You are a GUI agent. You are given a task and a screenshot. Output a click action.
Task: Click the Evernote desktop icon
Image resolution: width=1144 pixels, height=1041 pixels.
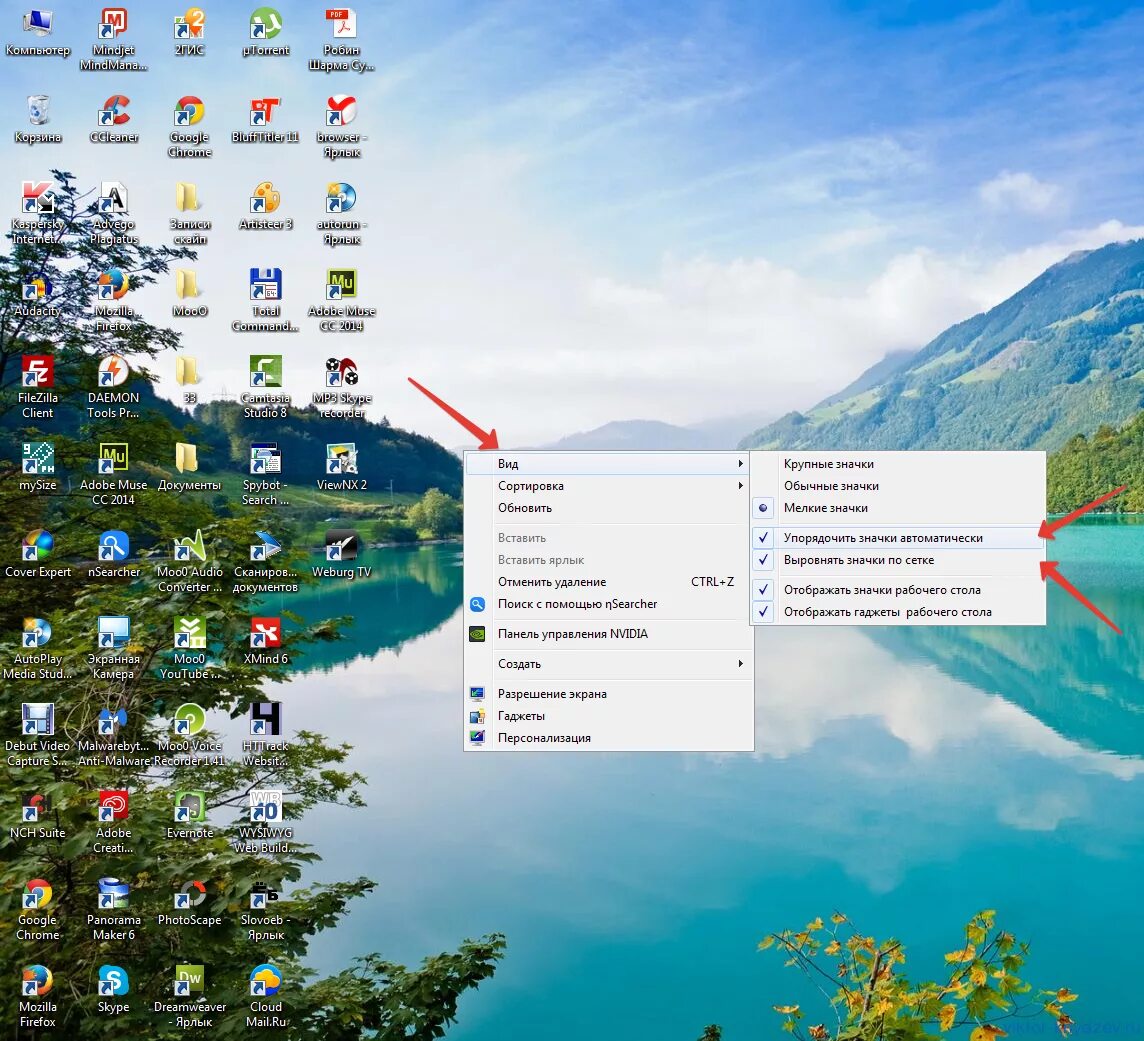pos(189,815)
